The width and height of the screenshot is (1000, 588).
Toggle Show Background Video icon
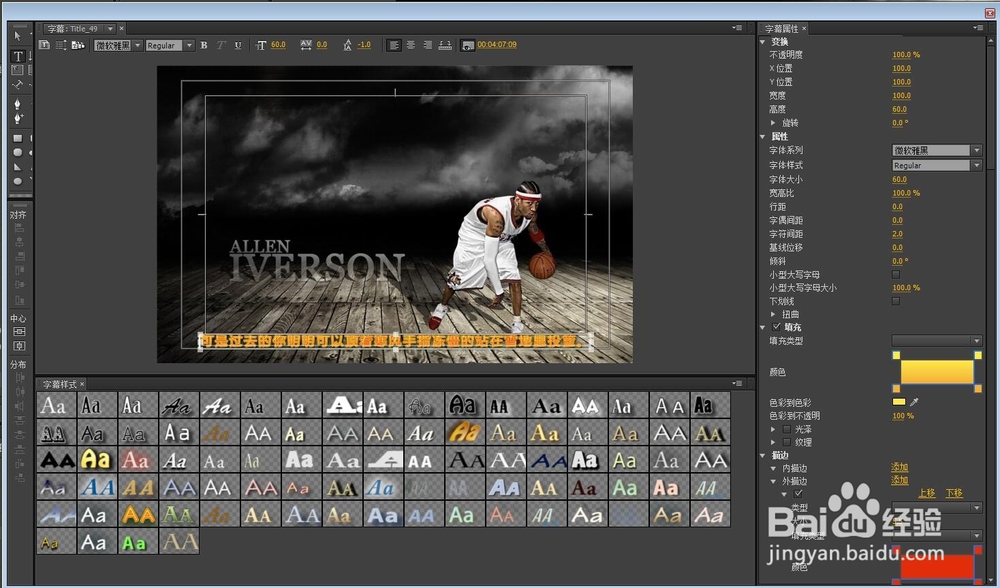(x=468, y=45)
